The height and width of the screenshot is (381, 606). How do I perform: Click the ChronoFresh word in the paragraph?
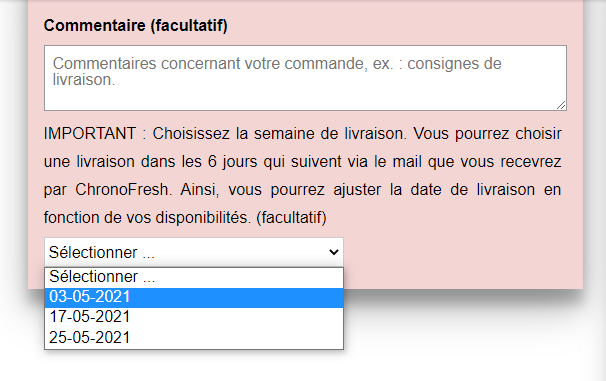point(123,190)
